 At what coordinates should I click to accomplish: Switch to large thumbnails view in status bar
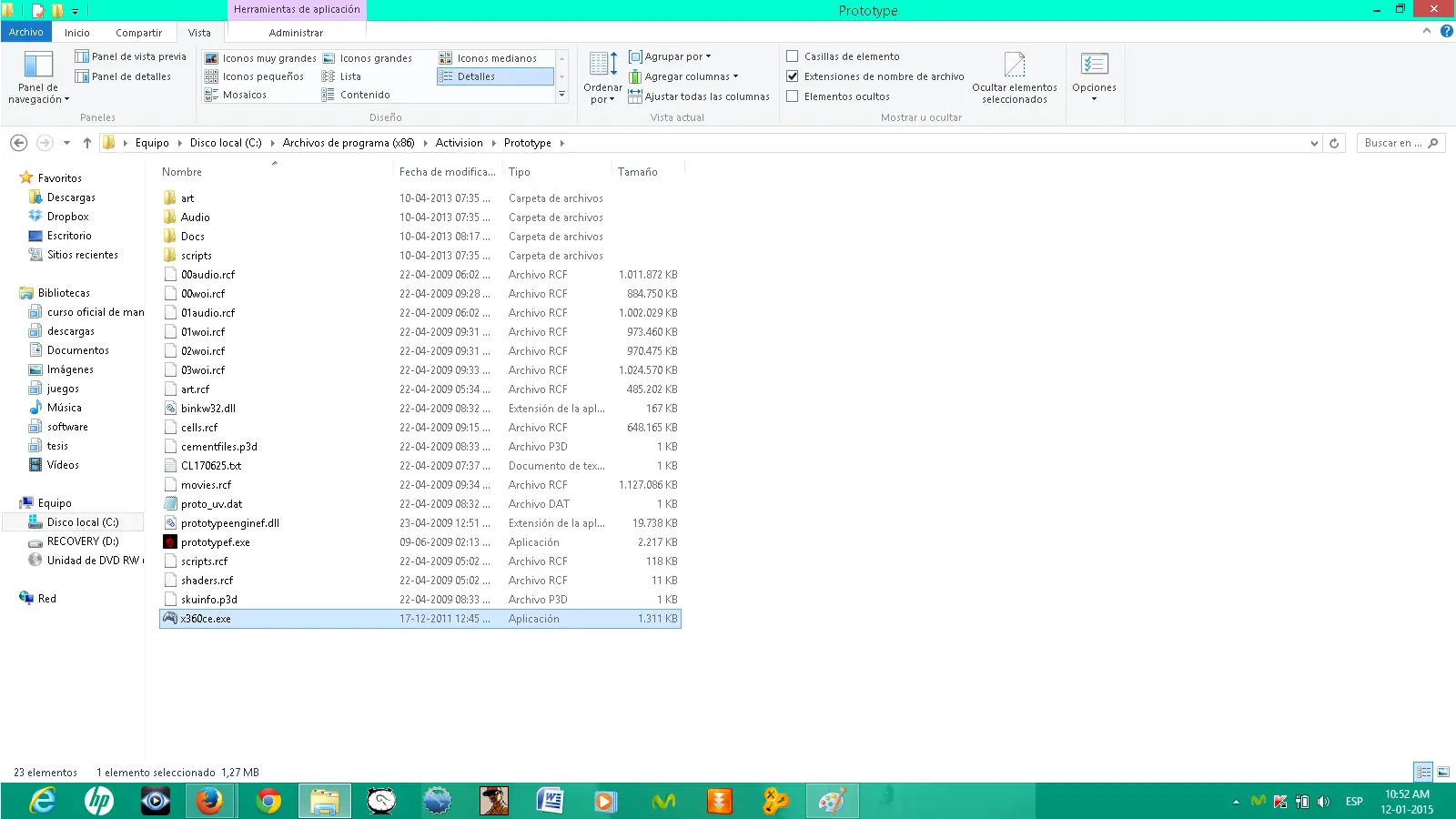pos(1443,772)
